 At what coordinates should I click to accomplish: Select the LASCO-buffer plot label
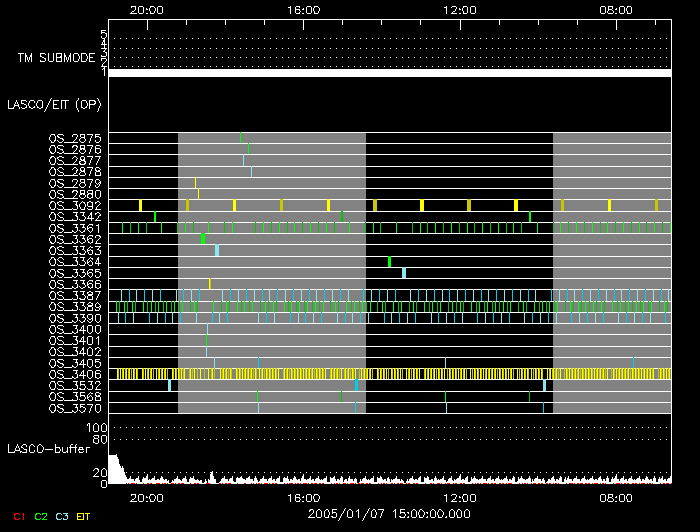pyautogui.click(x=48, y=447)
